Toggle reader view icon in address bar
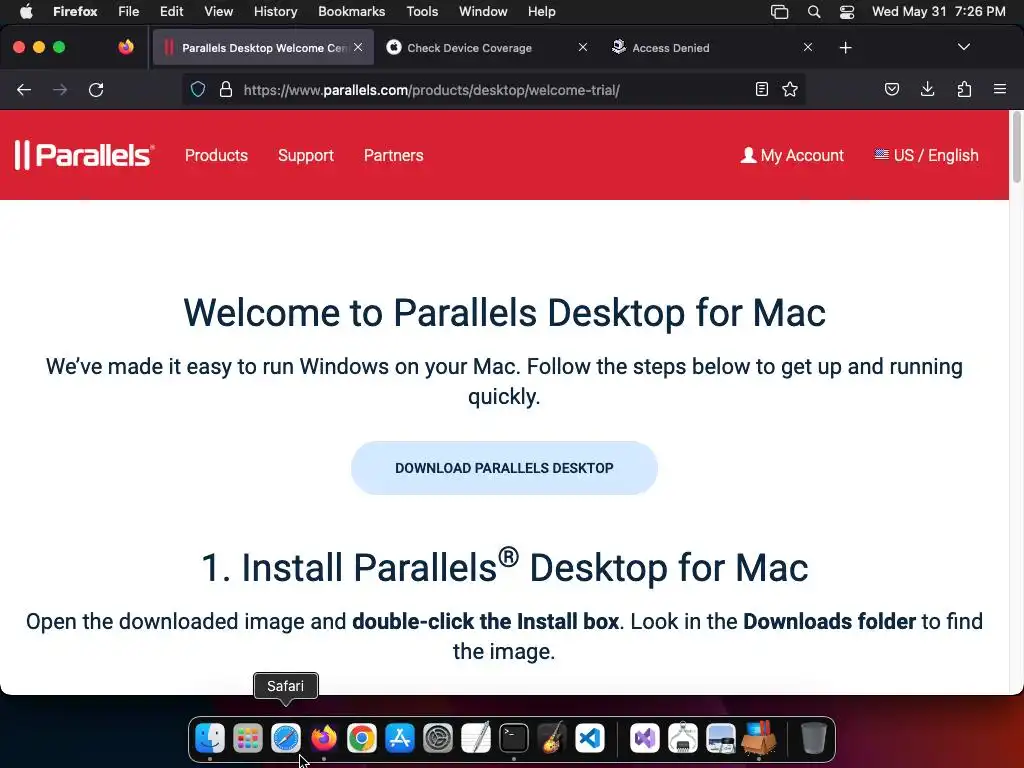Viewport: 1024px width, 768px height. [x=761, y=89]
